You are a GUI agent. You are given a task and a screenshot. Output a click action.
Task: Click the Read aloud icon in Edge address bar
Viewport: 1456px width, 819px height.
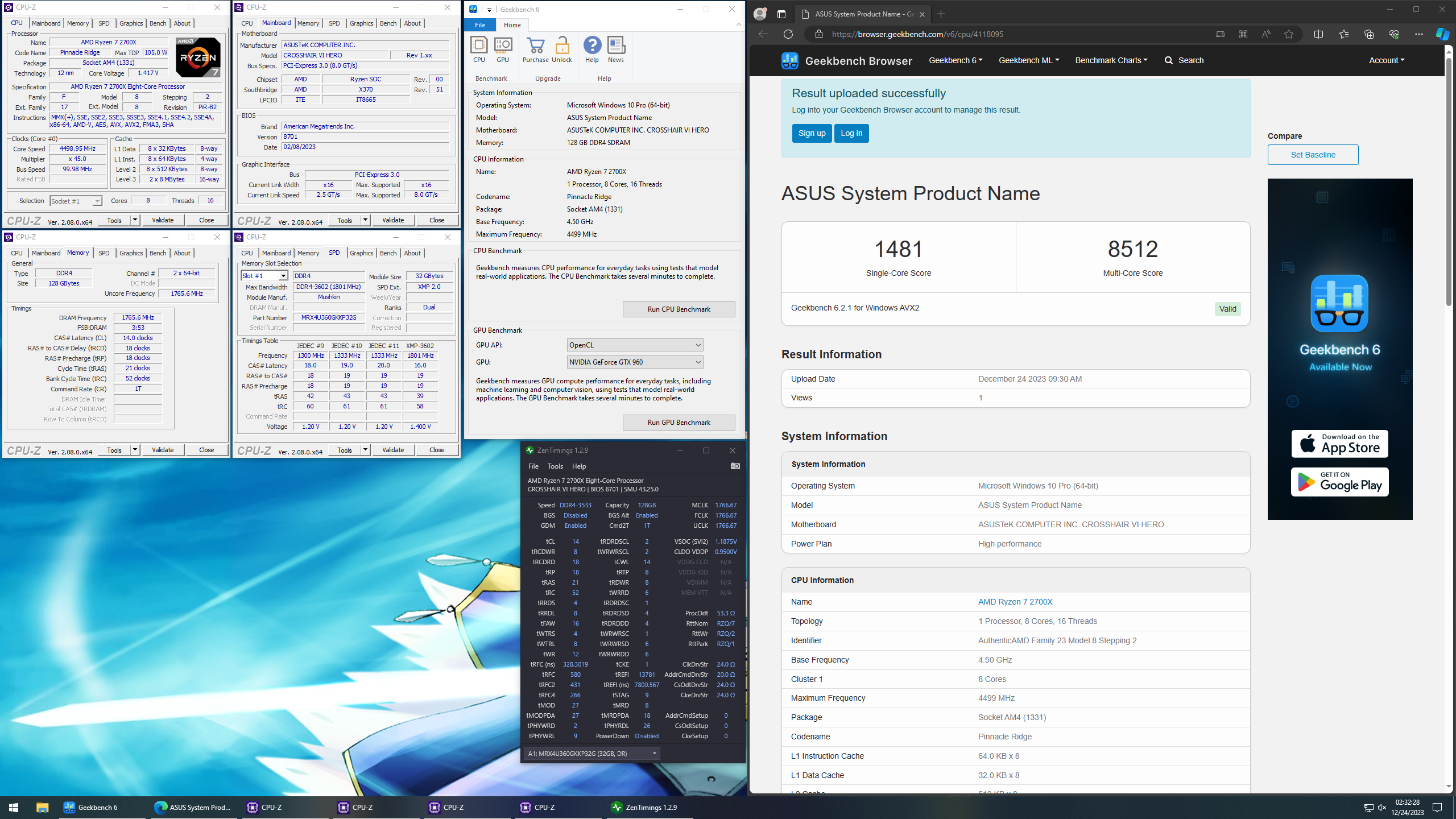(x=1265, y=34)
